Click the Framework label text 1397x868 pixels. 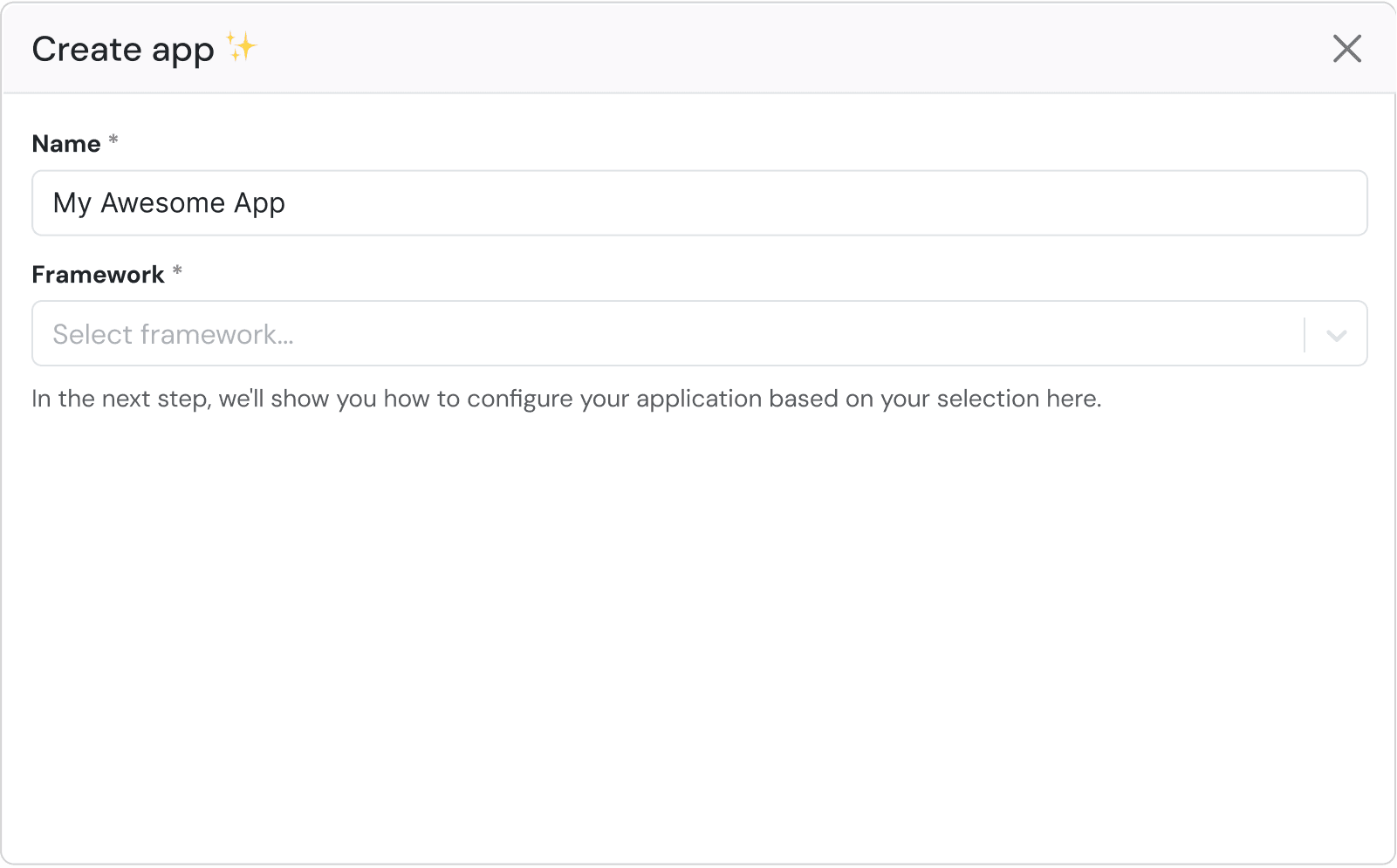100,273
